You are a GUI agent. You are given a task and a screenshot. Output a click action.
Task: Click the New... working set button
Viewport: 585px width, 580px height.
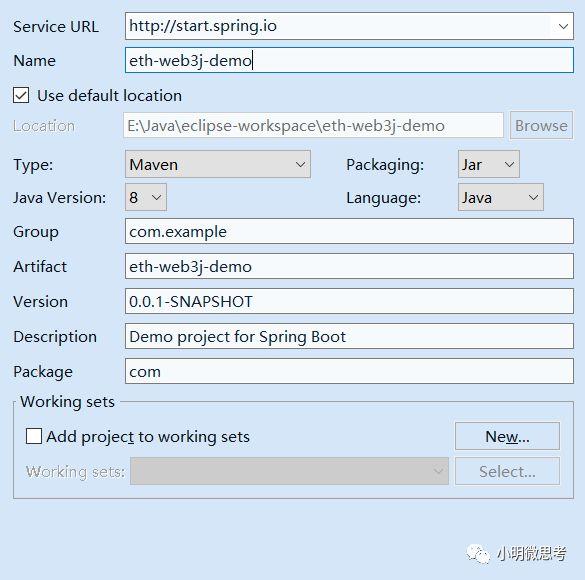pos(507,436)
